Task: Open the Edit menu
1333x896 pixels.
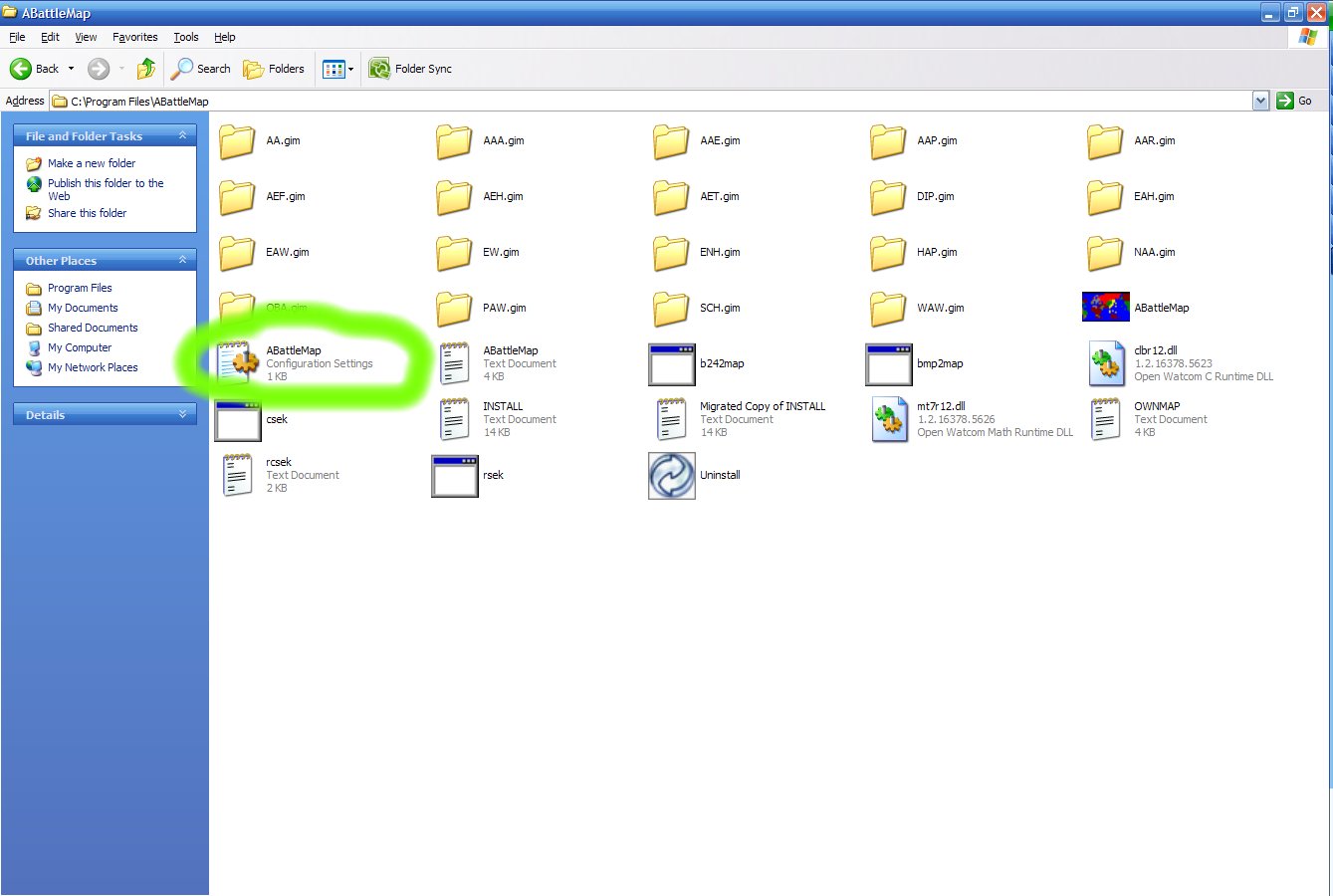Action: pos(50,37)
